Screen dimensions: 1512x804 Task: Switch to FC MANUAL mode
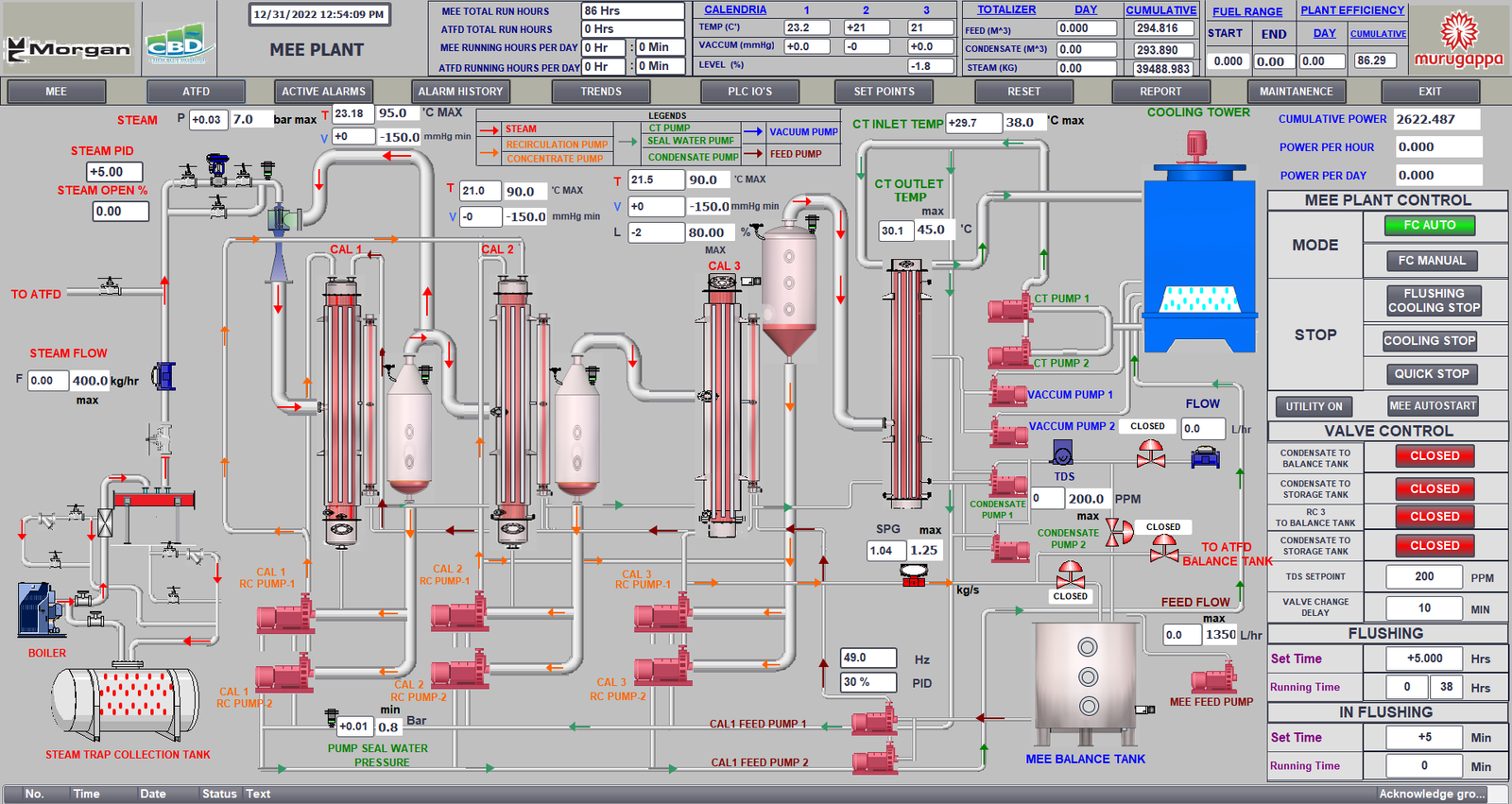pyautogui.click(x=1431, y=261)
